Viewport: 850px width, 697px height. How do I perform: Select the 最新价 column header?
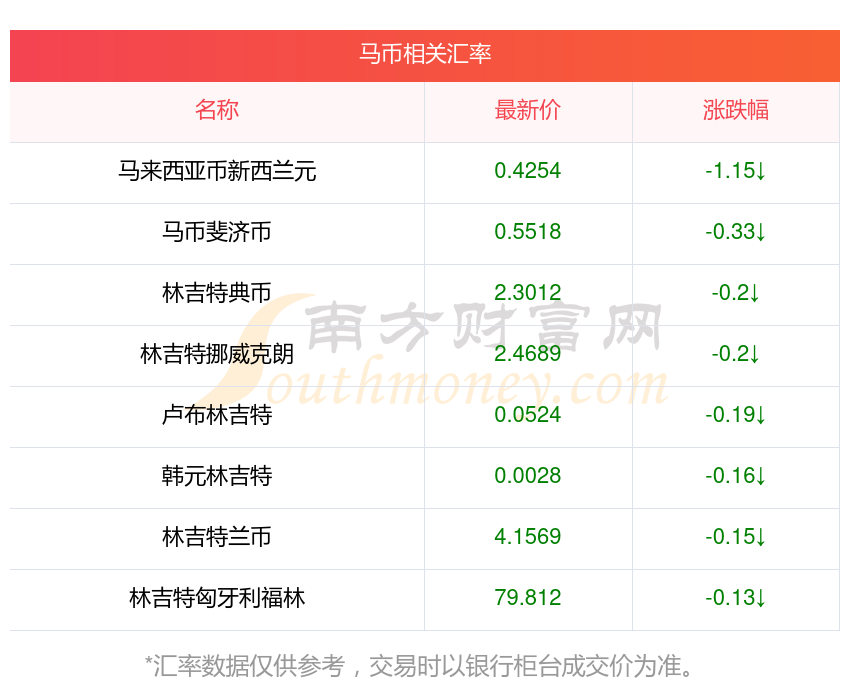point(527,110)
